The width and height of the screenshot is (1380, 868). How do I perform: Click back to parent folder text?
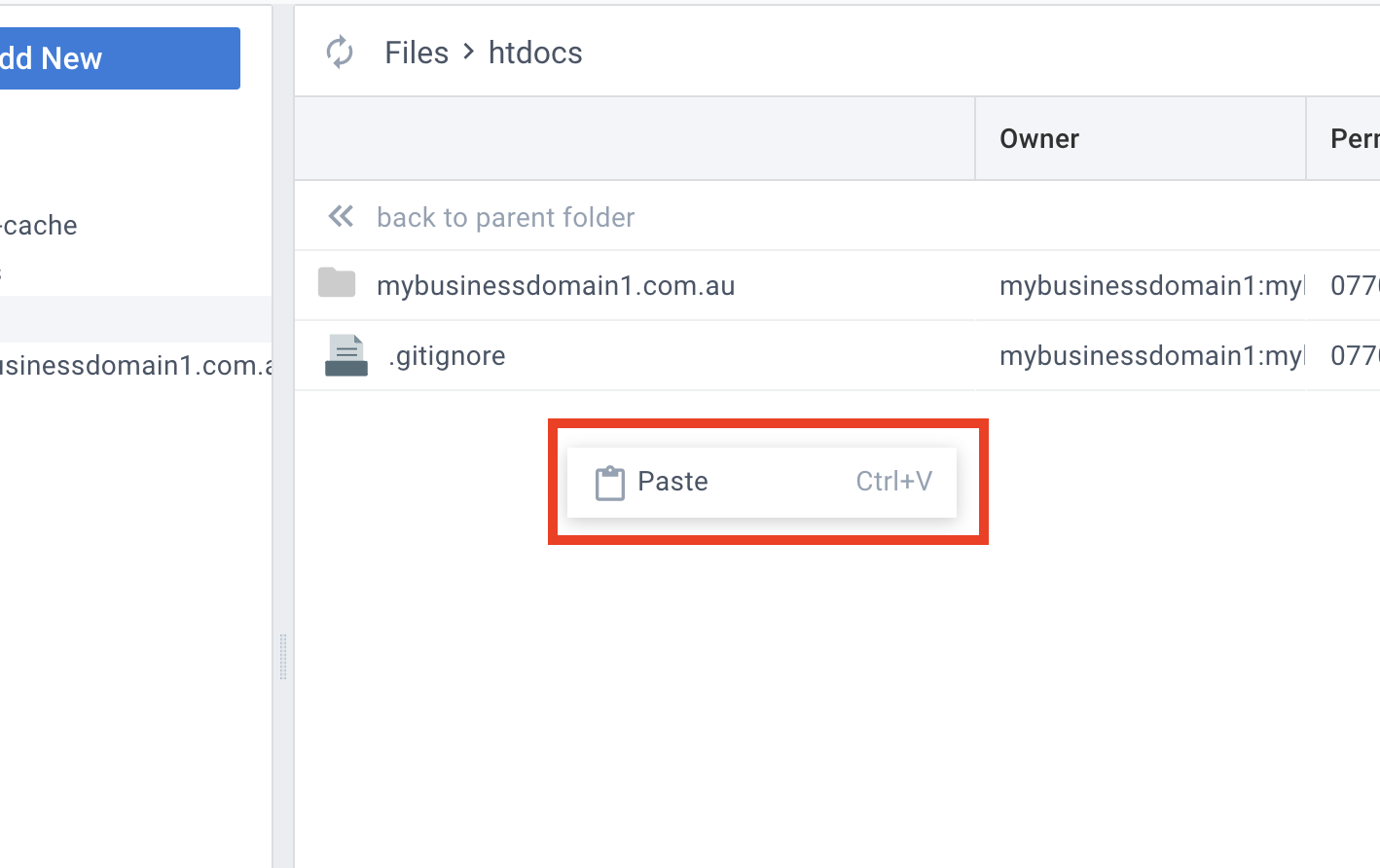point(505,217)
